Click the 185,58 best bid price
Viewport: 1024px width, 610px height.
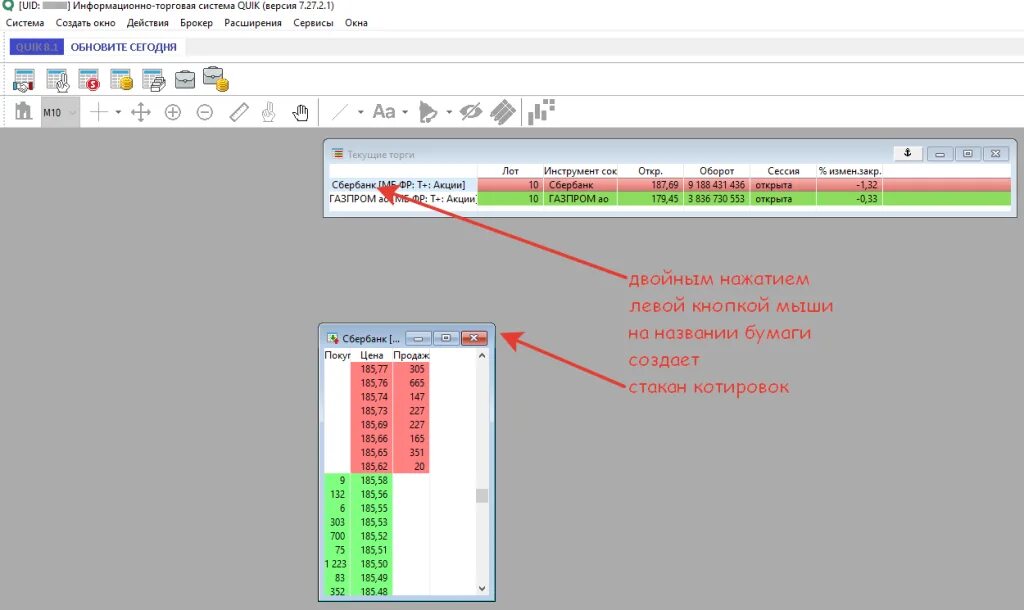pos(374,480)
